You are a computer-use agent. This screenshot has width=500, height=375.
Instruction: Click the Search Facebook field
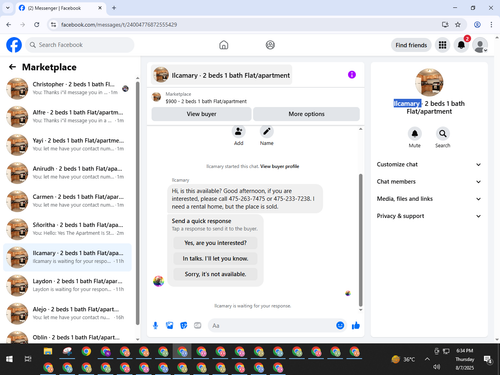[x=80, y=45]
